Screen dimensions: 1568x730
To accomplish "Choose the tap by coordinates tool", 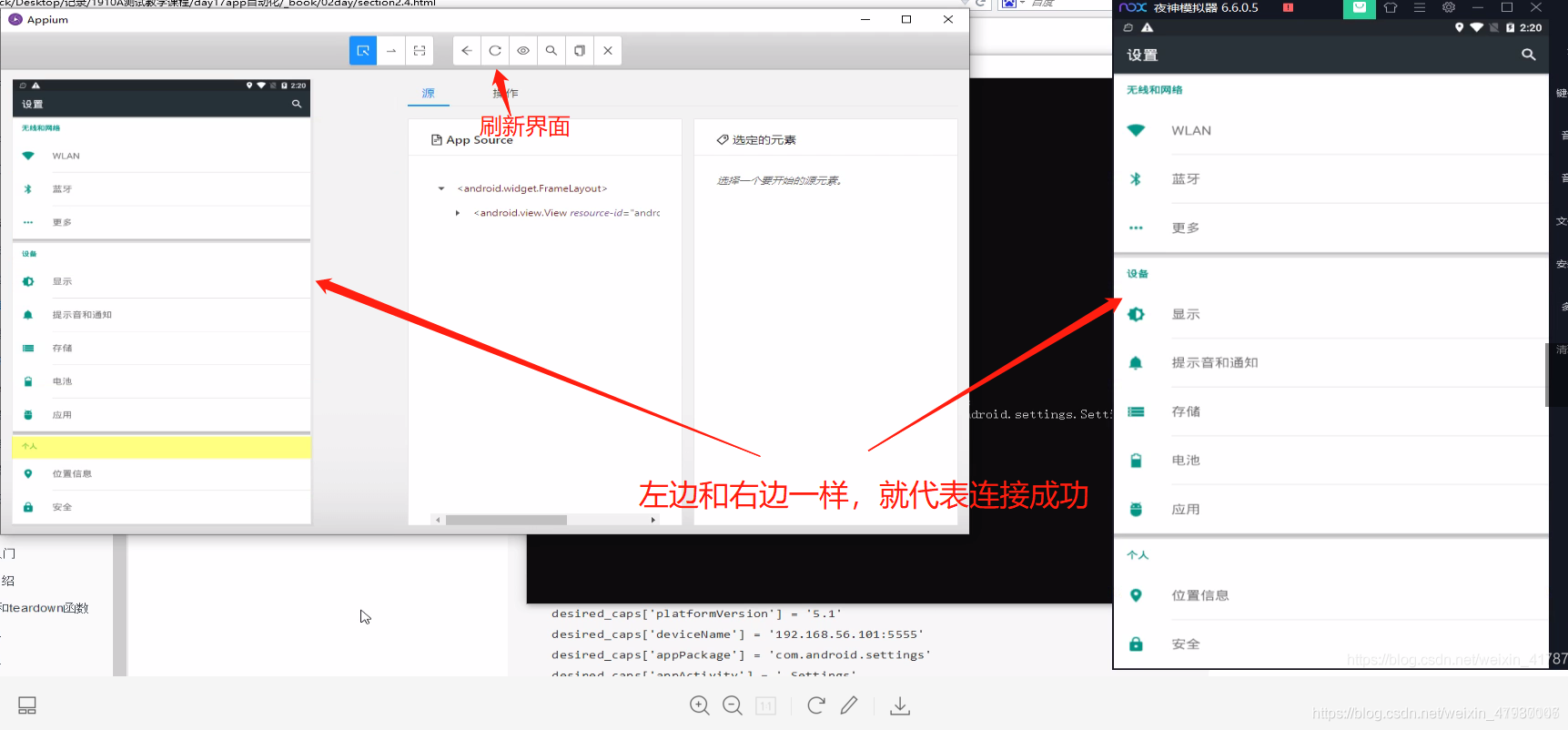I will [x=420, y=51].
